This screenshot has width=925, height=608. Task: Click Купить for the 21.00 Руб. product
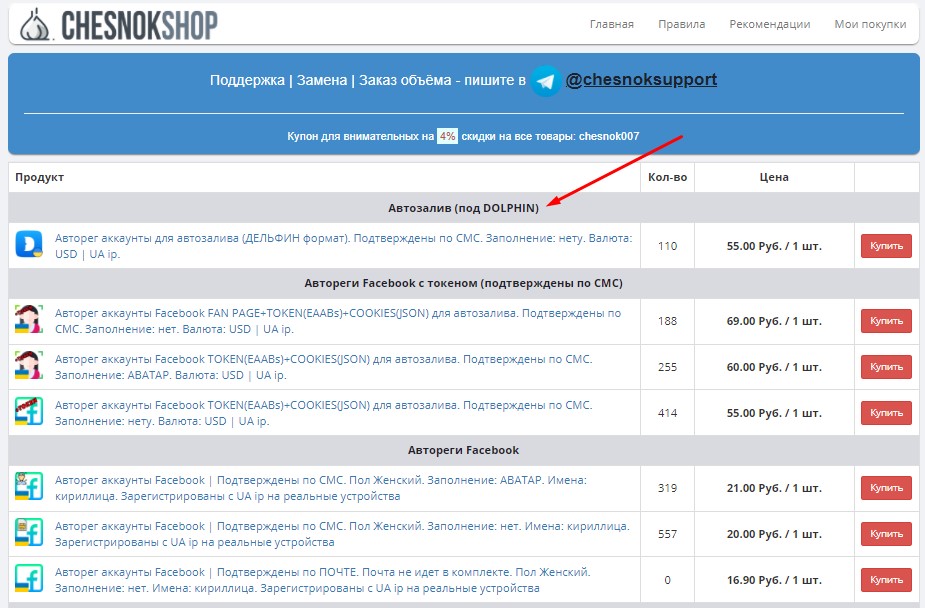[x=886, y=488]
